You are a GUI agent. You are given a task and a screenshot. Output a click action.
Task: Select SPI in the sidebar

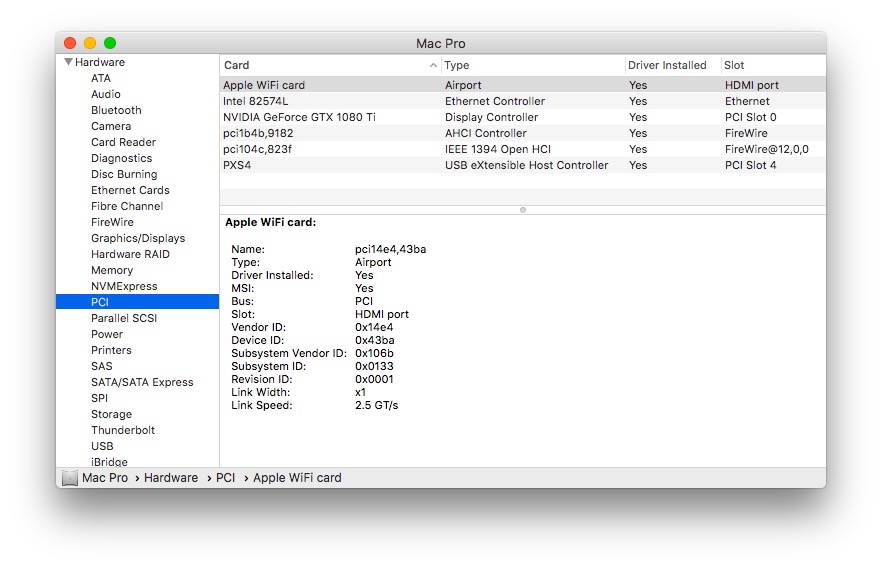pyautogui.click(x=100, y=398)
